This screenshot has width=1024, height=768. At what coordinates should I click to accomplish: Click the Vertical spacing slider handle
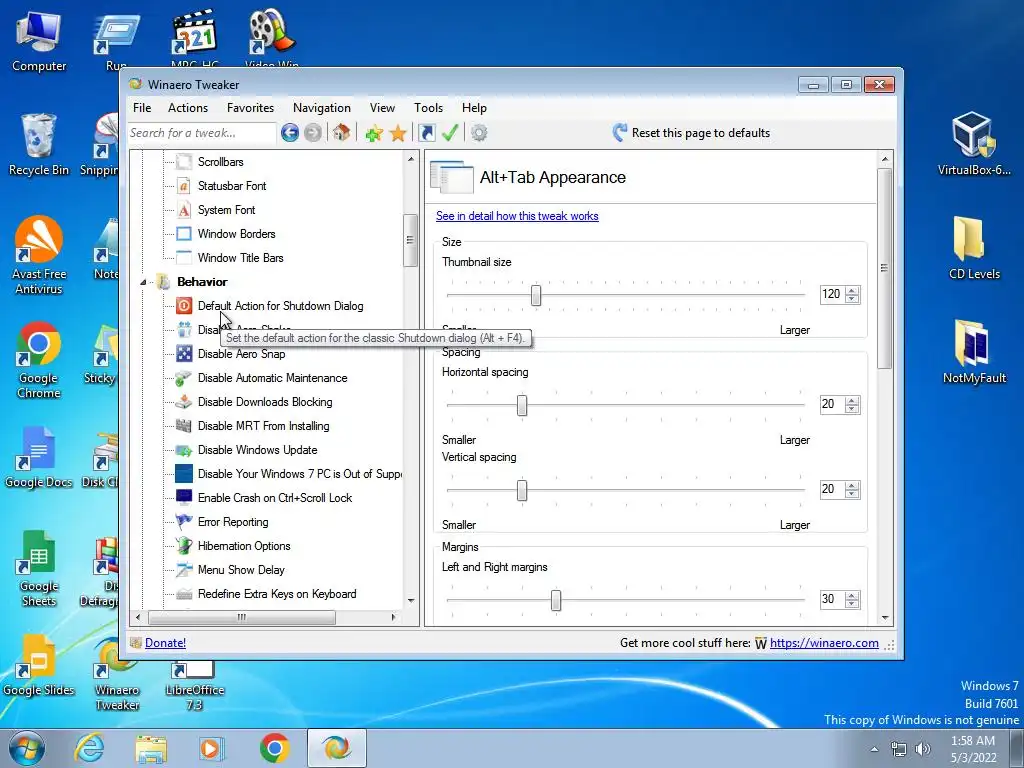(x=522, y=490)
